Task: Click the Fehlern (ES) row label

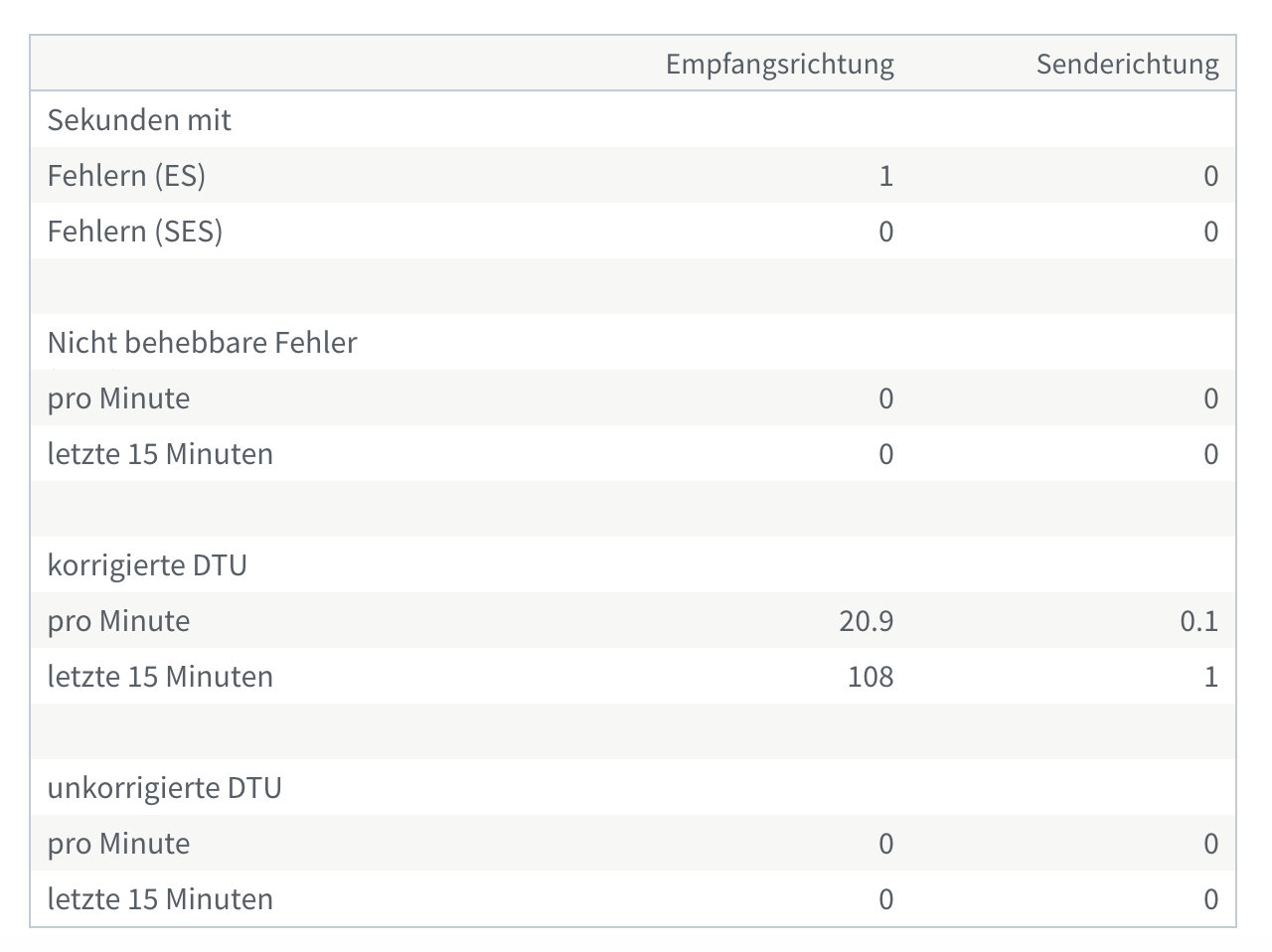Action: click(x=126, y=176)
